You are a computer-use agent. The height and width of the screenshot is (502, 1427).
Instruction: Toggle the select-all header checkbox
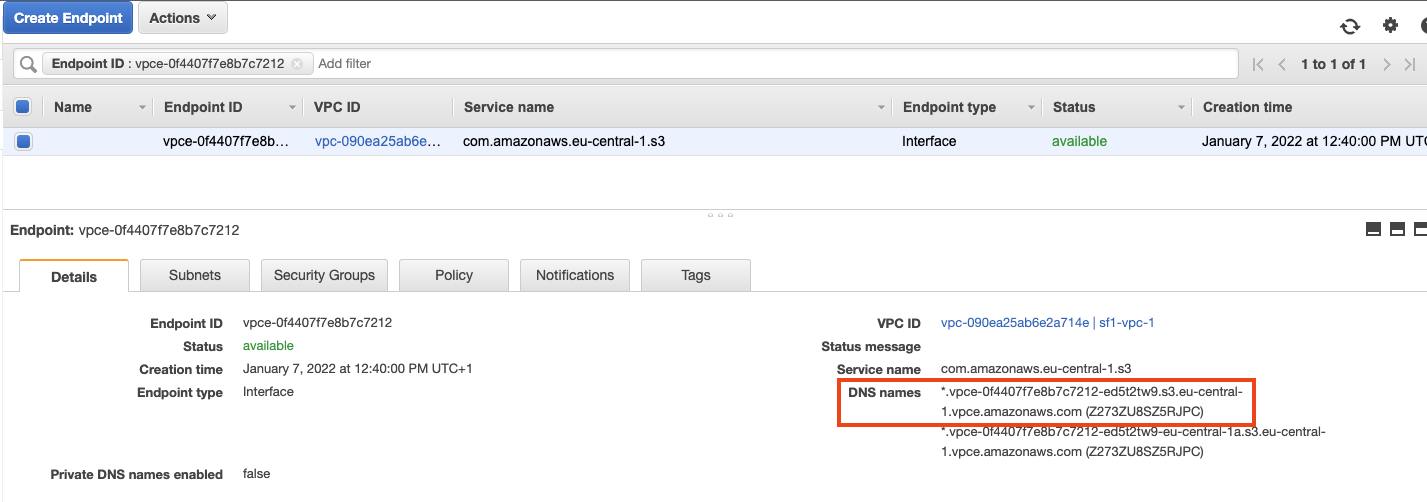[x=23, y=107]
